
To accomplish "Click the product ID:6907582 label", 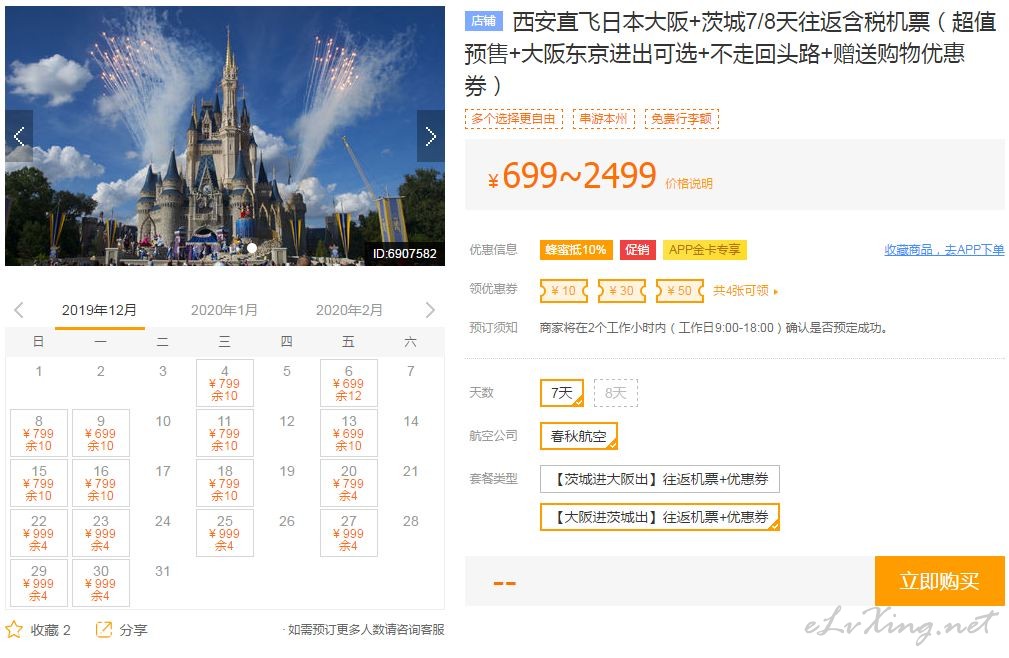I will (405, 253).
